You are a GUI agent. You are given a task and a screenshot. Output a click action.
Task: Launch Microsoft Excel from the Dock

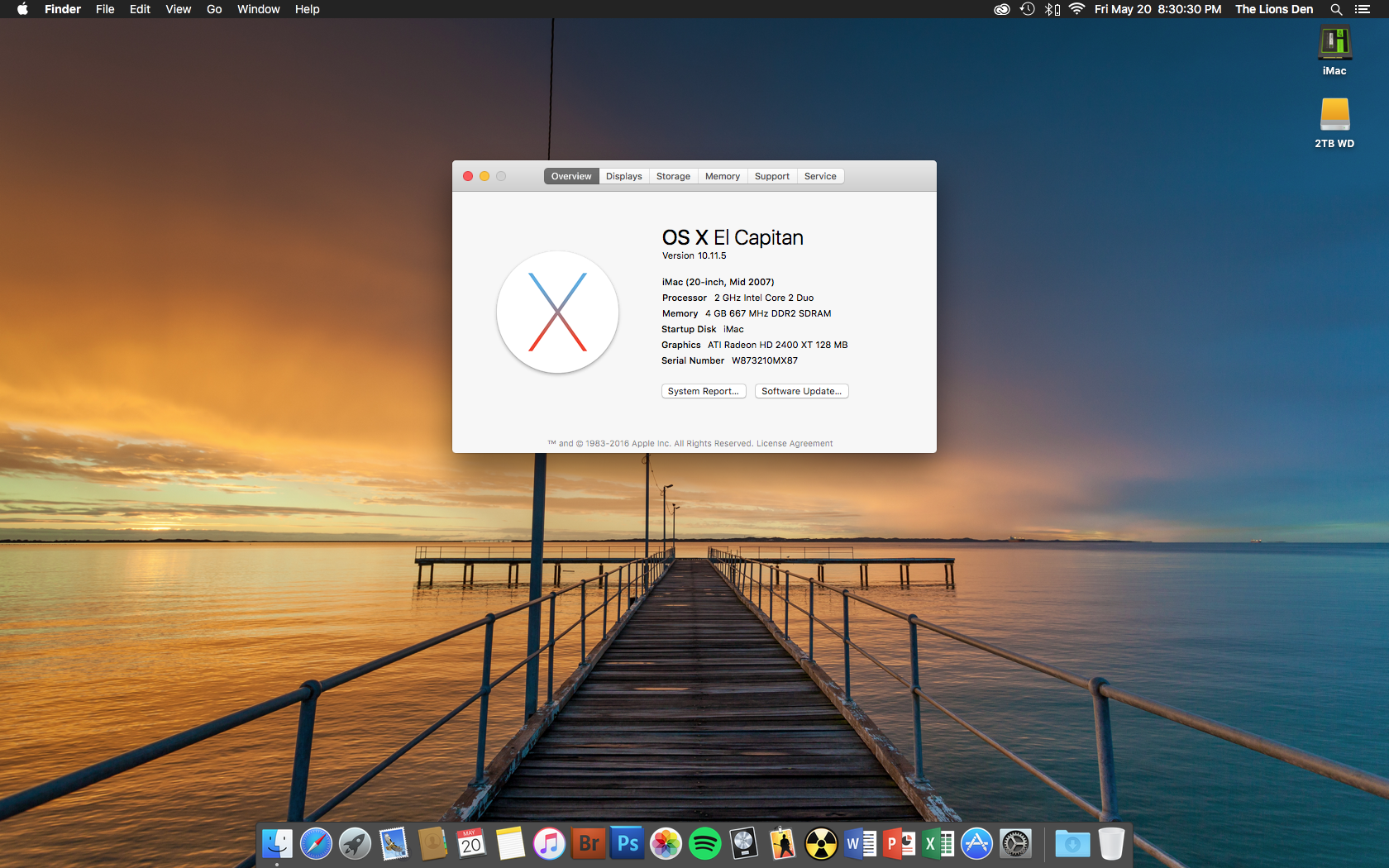pyautogui.click(x=938, y=843)
